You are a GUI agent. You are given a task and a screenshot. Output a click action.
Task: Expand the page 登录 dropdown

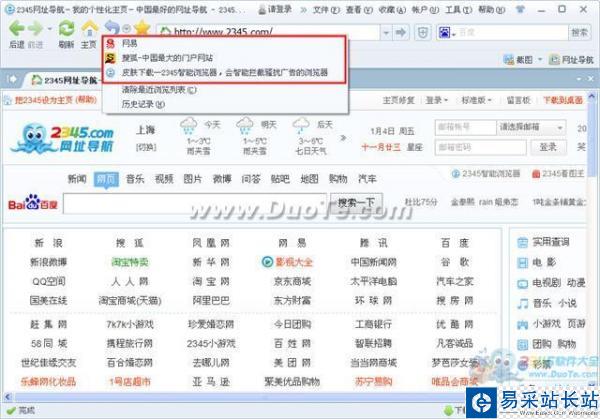(x=437, y=100)
